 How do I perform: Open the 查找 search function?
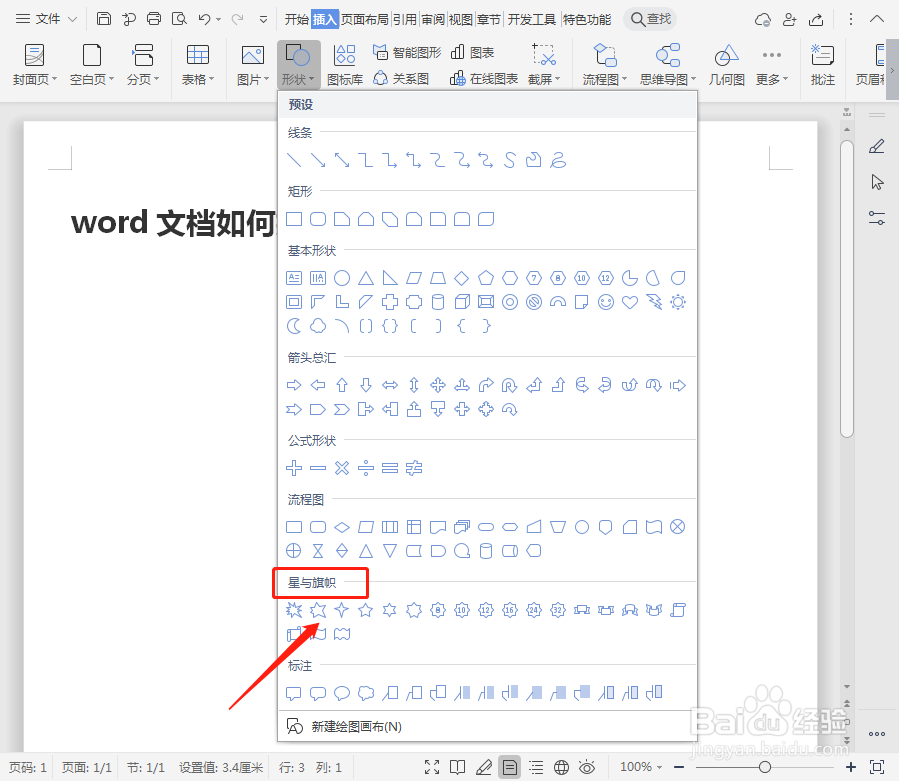coord(648,18)
